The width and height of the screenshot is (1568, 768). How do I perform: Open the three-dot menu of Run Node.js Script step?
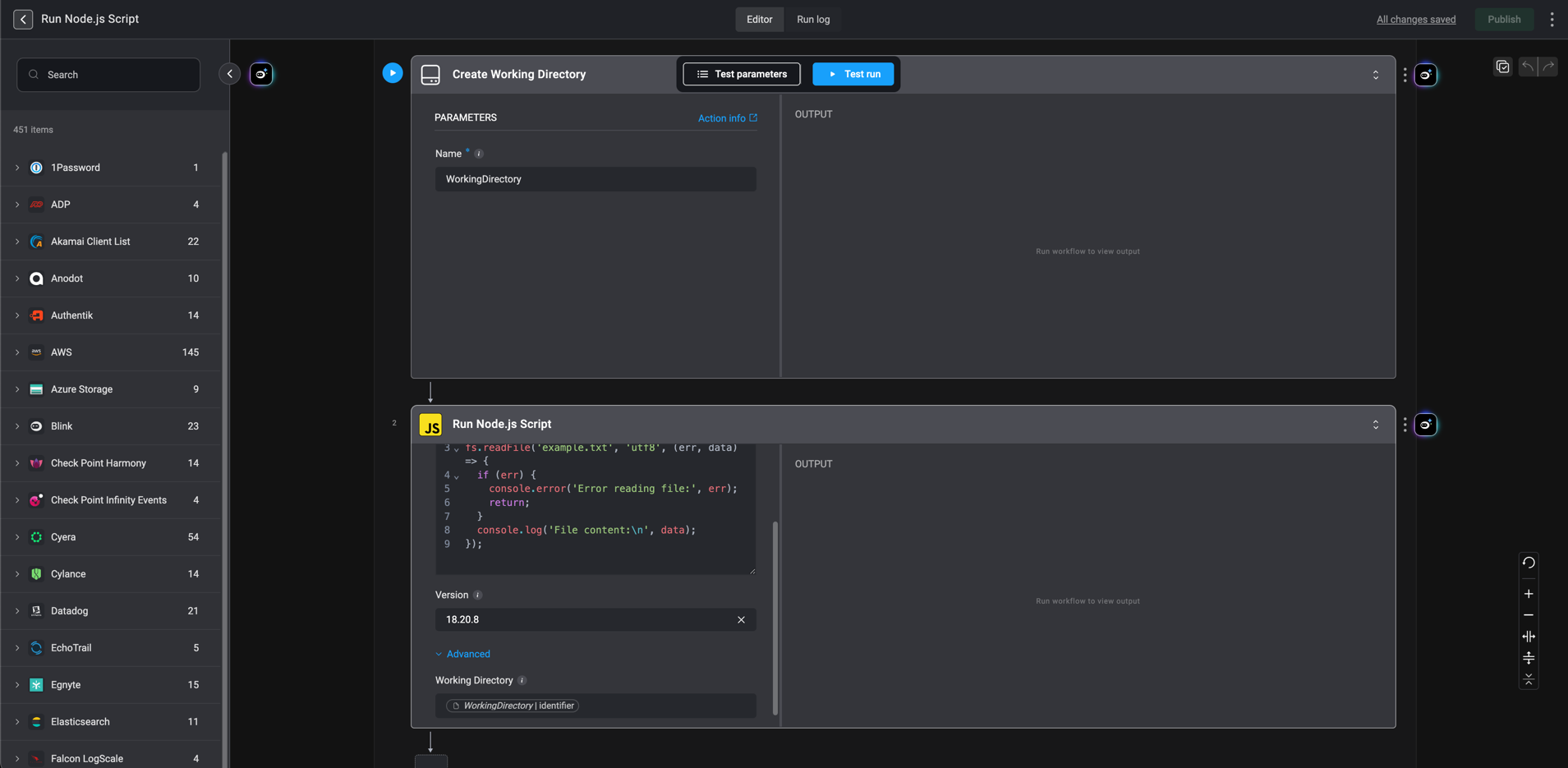[1405, 425]
